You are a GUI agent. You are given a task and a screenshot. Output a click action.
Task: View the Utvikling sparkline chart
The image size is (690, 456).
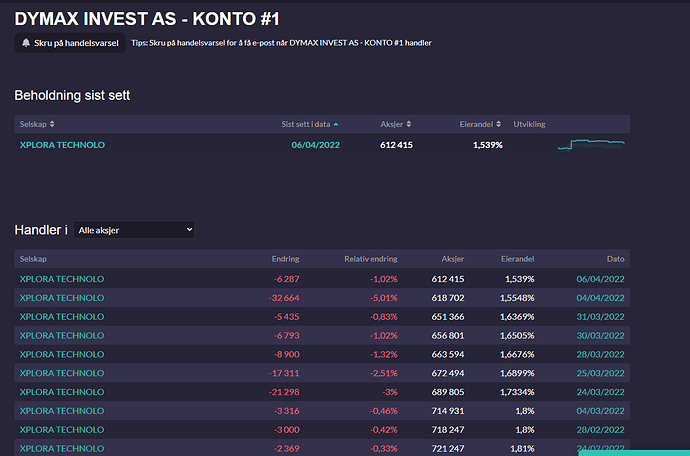click(591, 144)
